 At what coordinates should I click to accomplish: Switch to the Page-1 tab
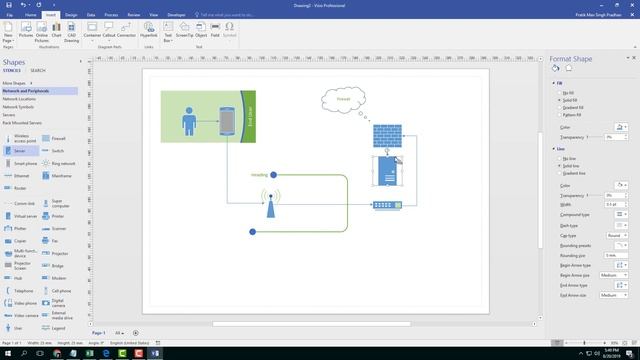[x=98, y=333]
